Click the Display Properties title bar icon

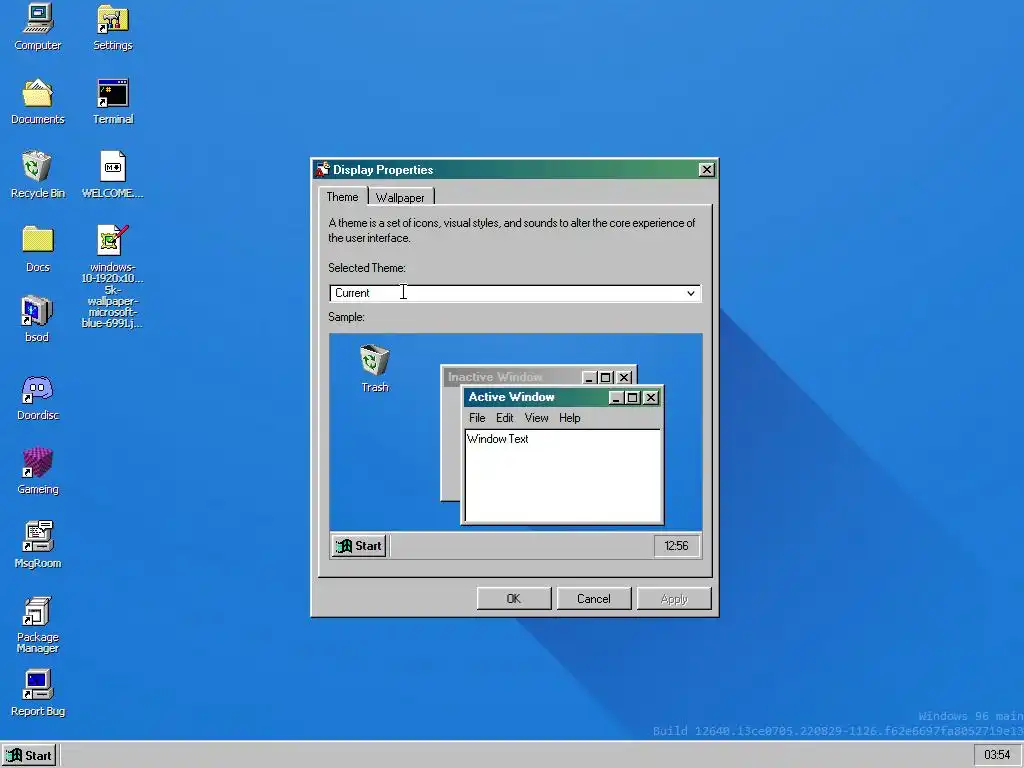pyautogui.click(x=323, y=170)
